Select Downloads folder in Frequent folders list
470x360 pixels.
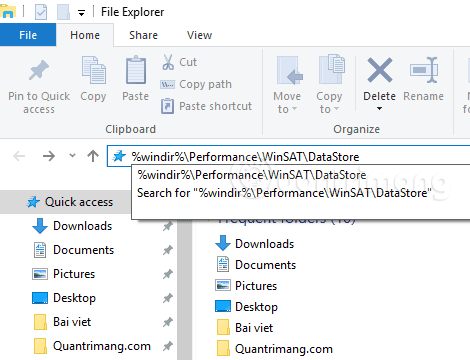(255, 244)
